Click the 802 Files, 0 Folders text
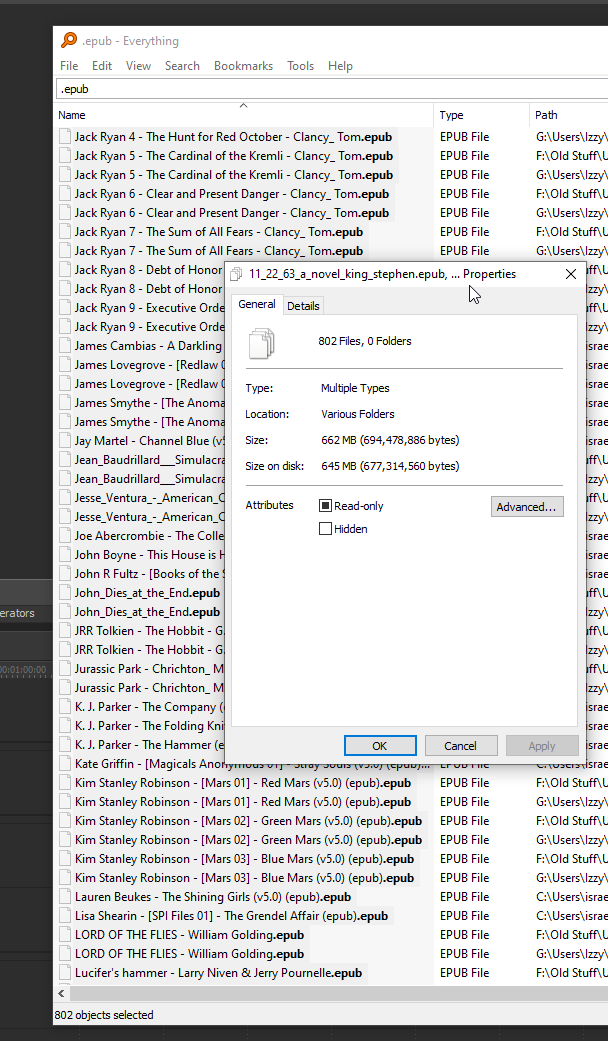 click(x=364, y=341)
